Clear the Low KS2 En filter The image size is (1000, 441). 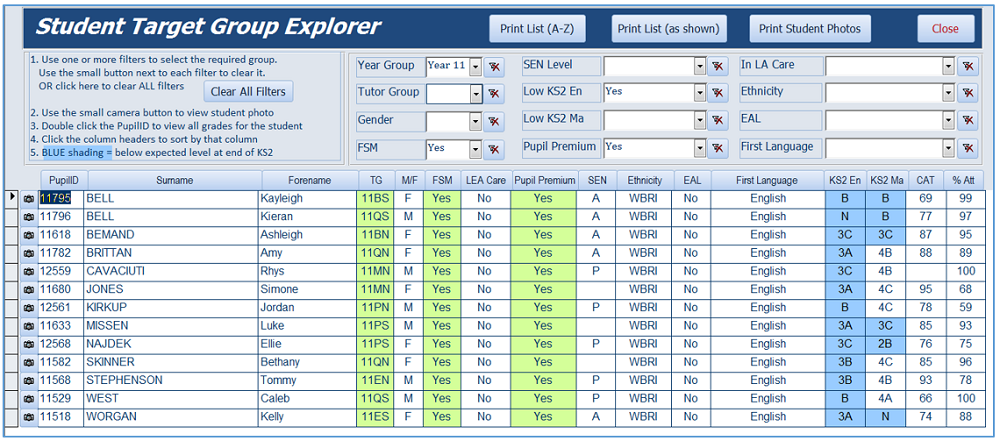pyautogui.click(x=717, y=94)
